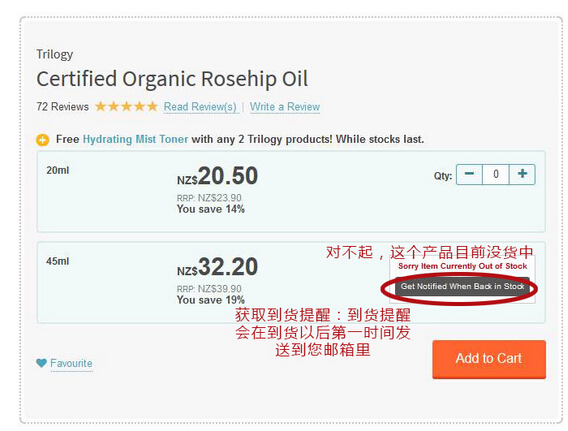
Task: Open the Write a Review link
Action: point(285,107)
